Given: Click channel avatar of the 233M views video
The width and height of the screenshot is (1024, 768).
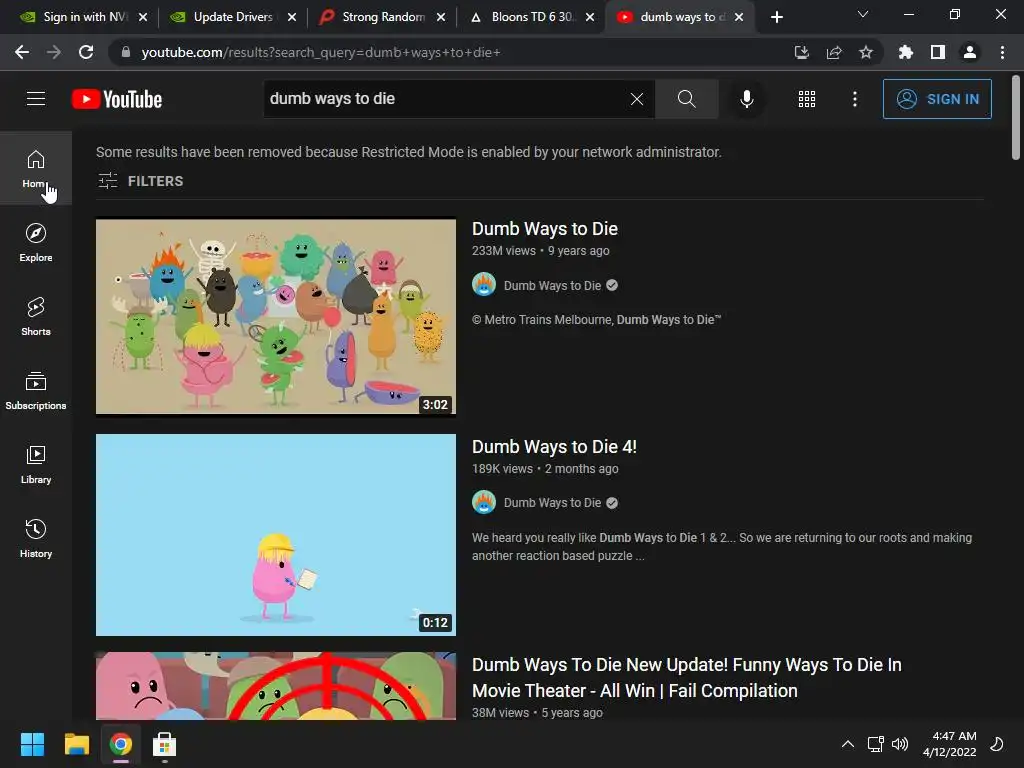Looking at the screenshot, I should tap(484, 285).
